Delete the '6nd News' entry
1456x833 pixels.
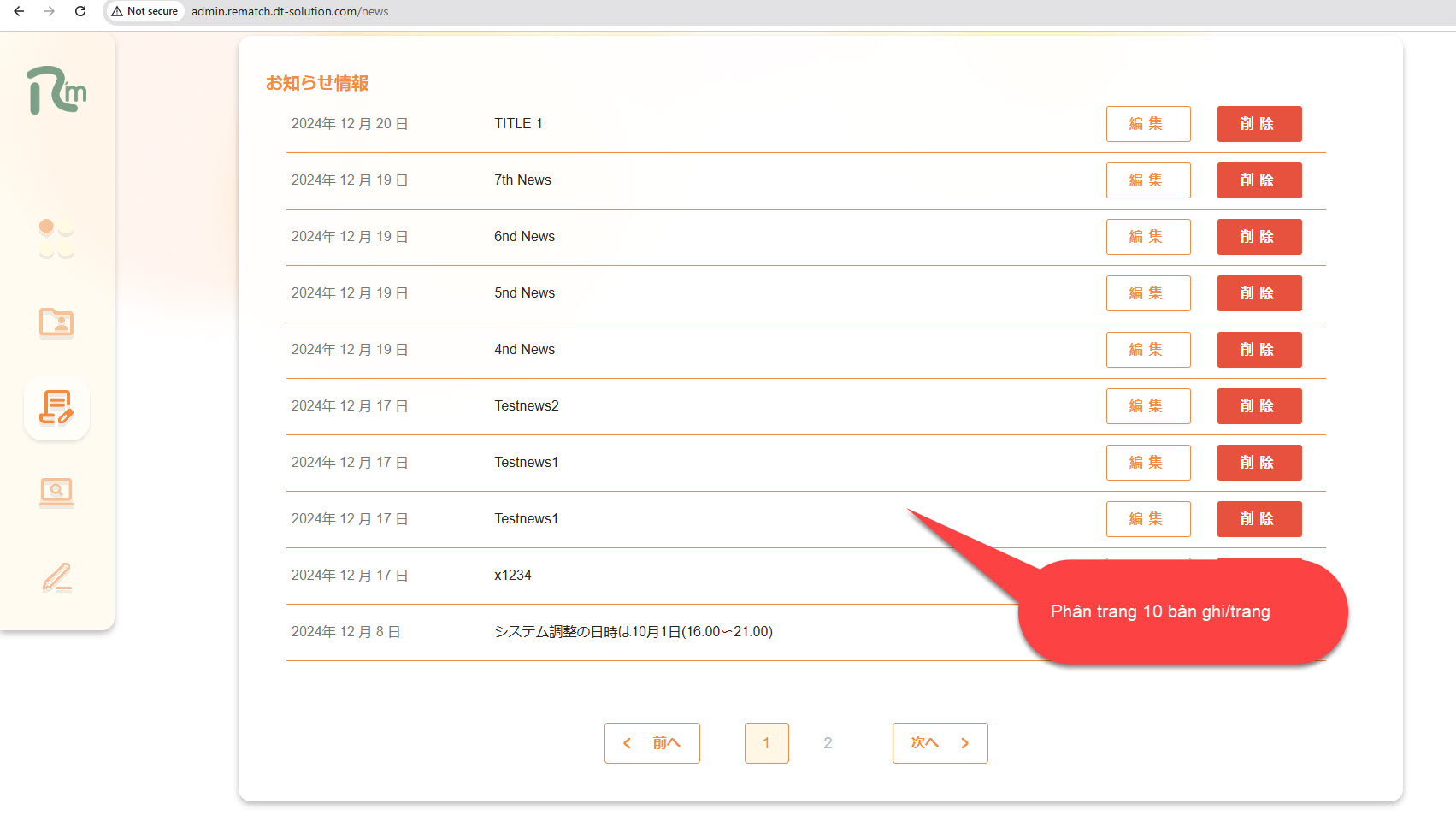point(1259,237)
